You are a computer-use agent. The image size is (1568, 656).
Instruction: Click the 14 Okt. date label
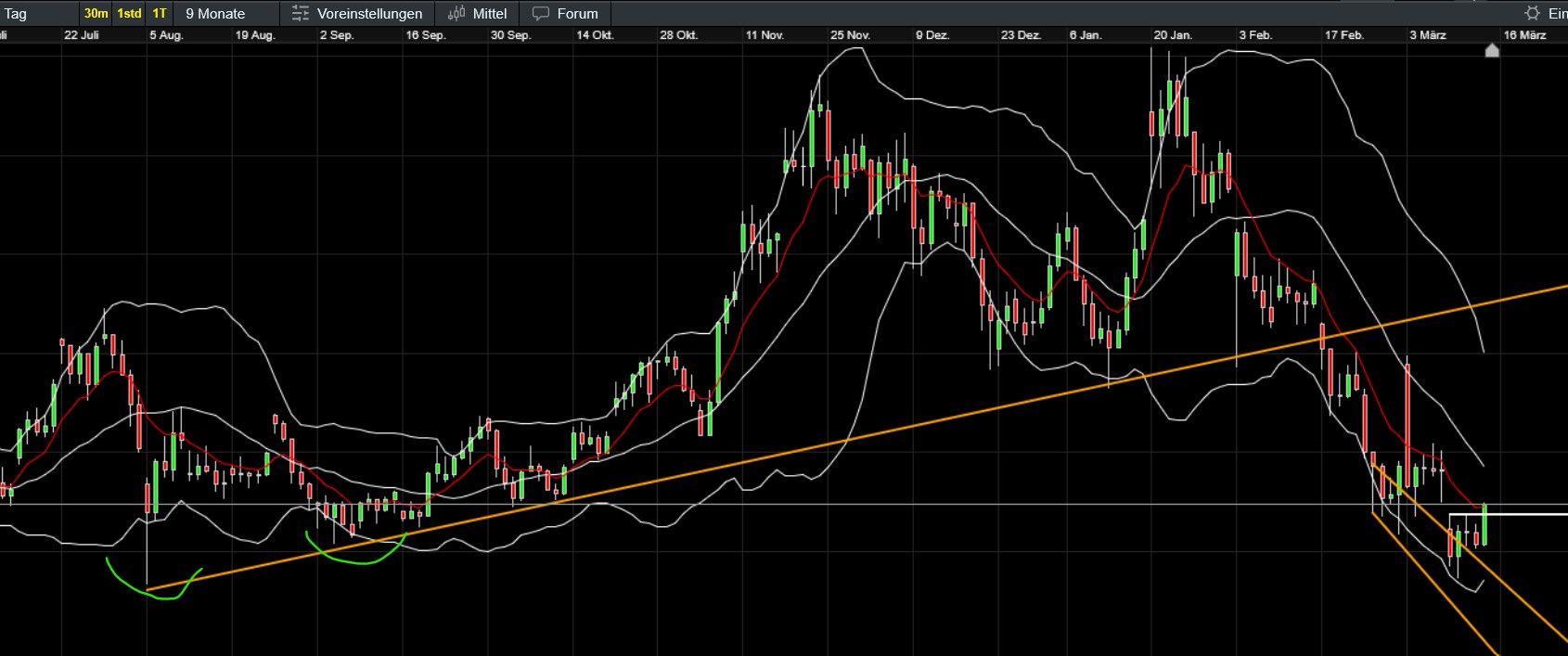[x=595, y=35]
